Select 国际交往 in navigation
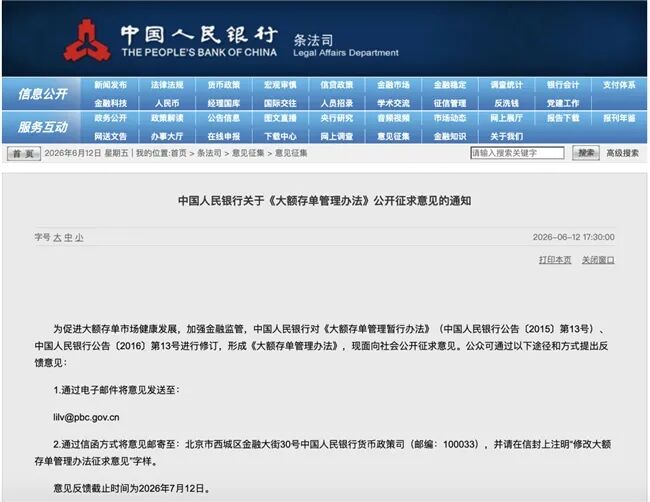This screenshot has height=502, width=650. pyautogui.click(x=280, y=103)
